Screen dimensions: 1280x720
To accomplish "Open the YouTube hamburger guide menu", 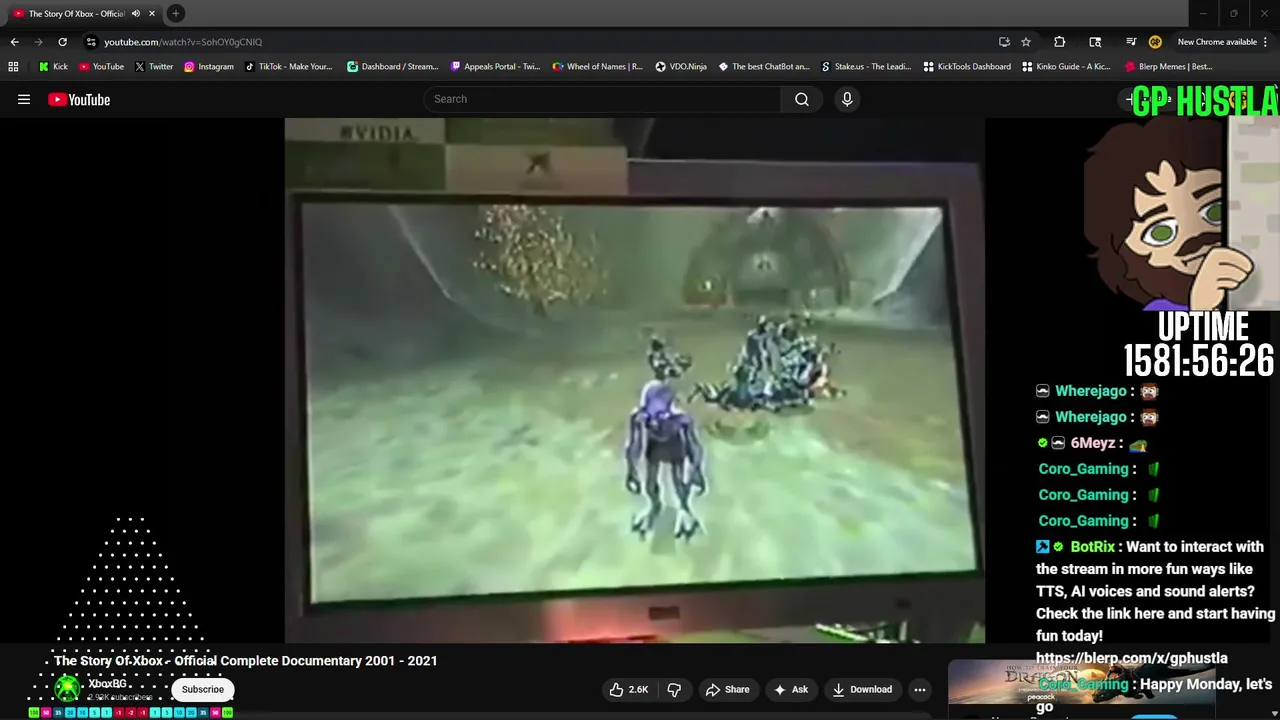I will pyautogui.click(x=24, y=99).
